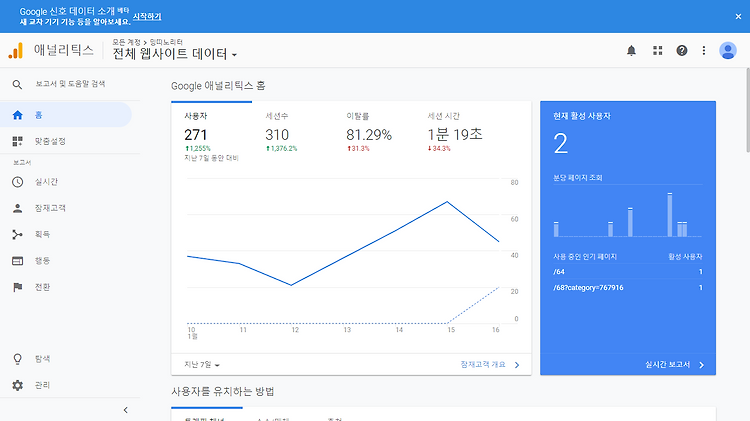Click the 시작하기 link in the banner
The image size is (750, 421).
(147, 16)
